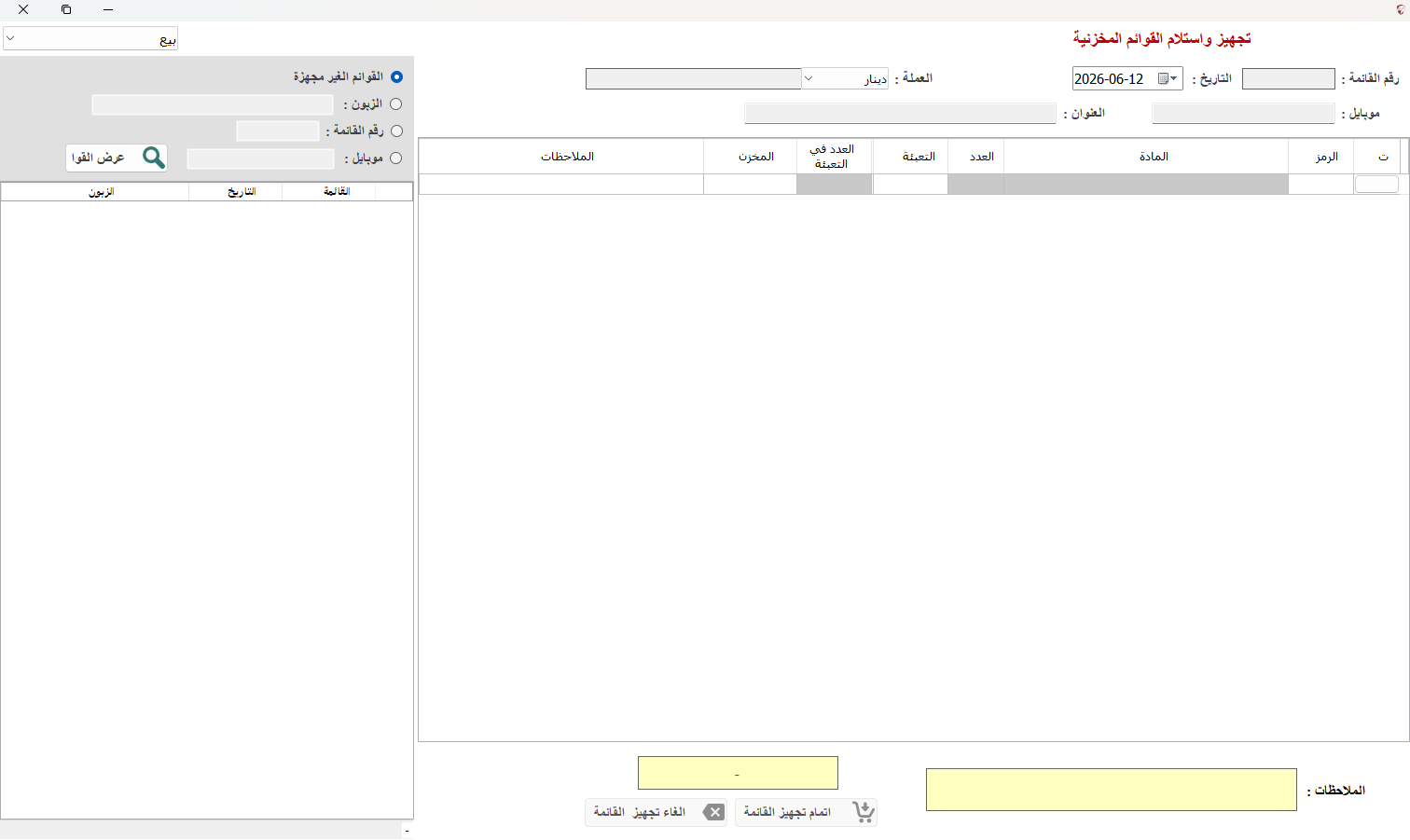The image size is (1410, 840).
Task: Click the first row's ملاحظات cell in grid
Action: pyautogui.click(x=561, y=185)
